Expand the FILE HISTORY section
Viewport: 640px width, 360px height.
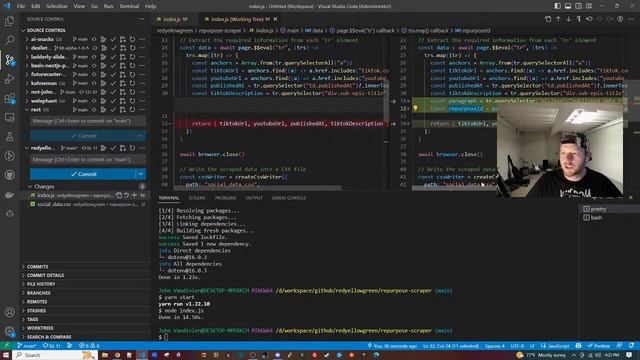click(x=41, y=284)
